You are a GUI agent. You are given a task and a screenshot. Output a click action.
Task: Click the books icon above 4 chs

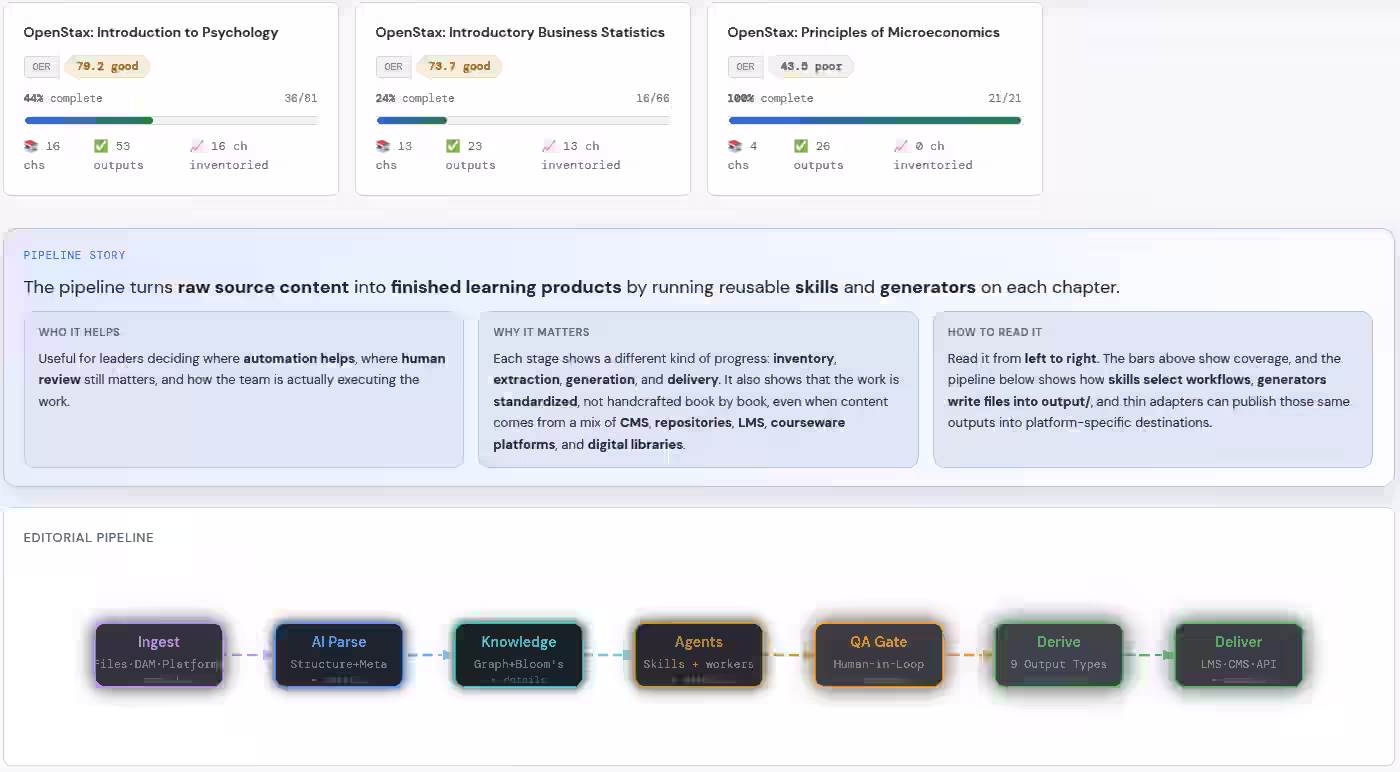(x=735, y=146)
